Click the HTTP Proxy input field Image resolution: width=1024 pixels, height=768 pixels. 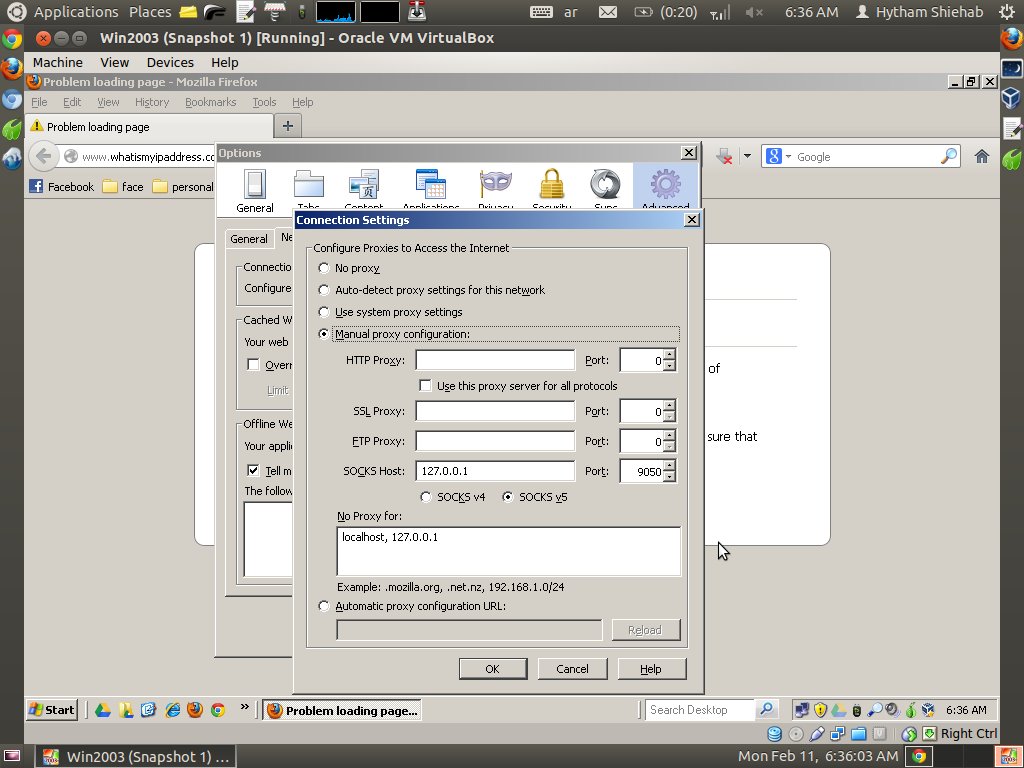[495, 360]
